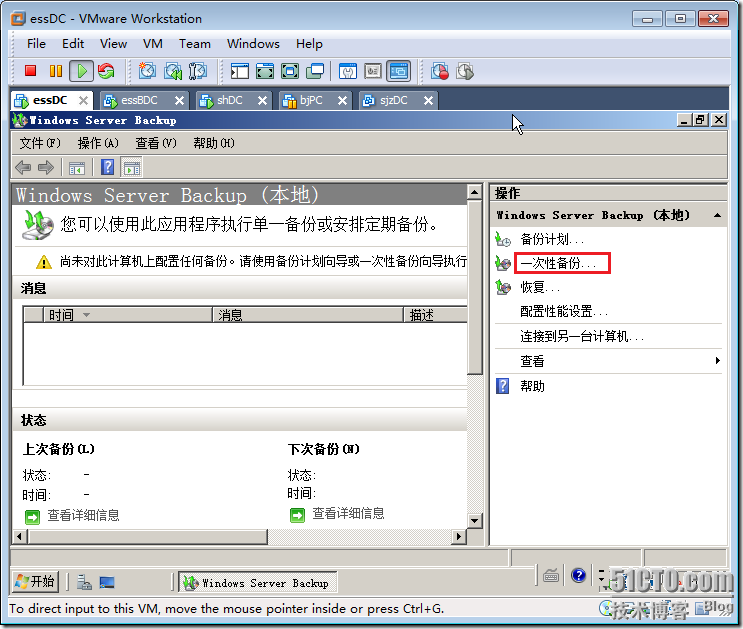Open the 查看(V) menu

click(156, 143)
